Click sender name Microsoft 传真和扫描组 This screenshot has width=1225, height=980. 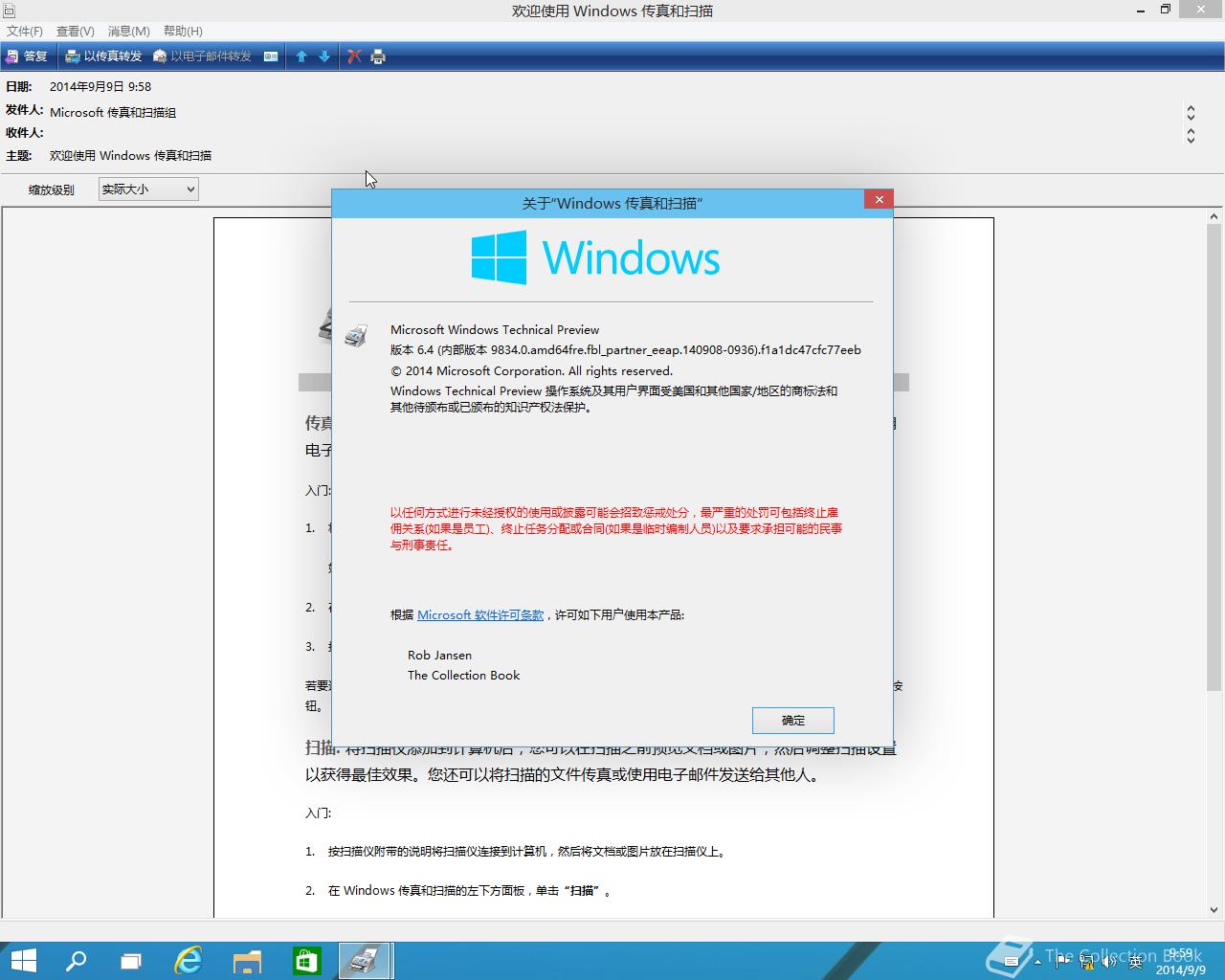(113, 112)
